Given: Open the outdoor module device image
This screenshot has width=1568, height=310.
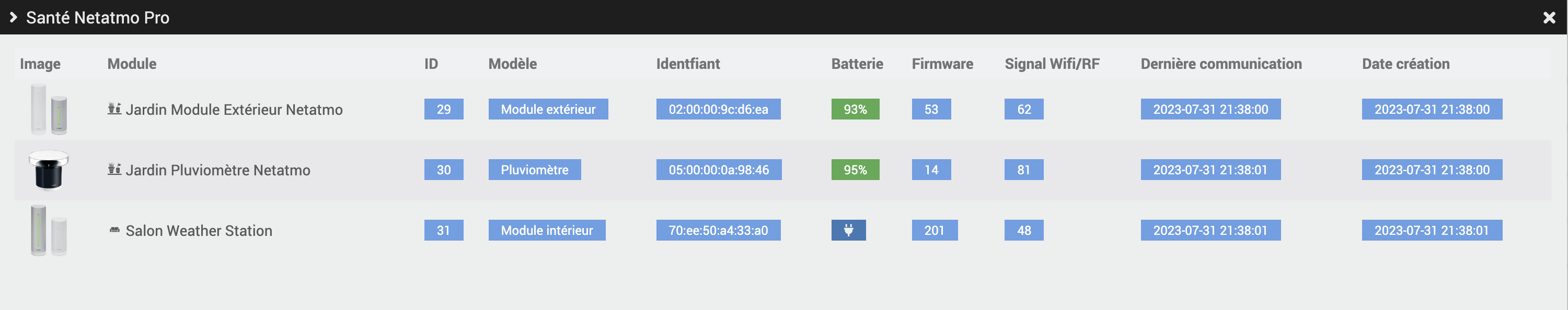Looking at the screenshot, I should pos(49,110).
